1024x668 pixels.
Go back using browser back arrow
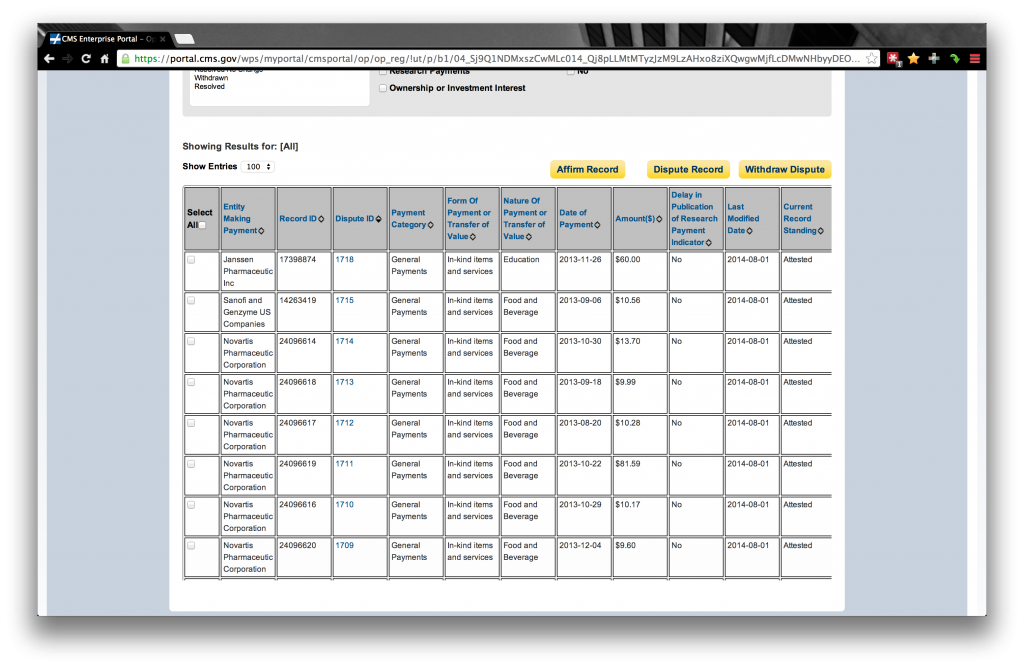50,59
